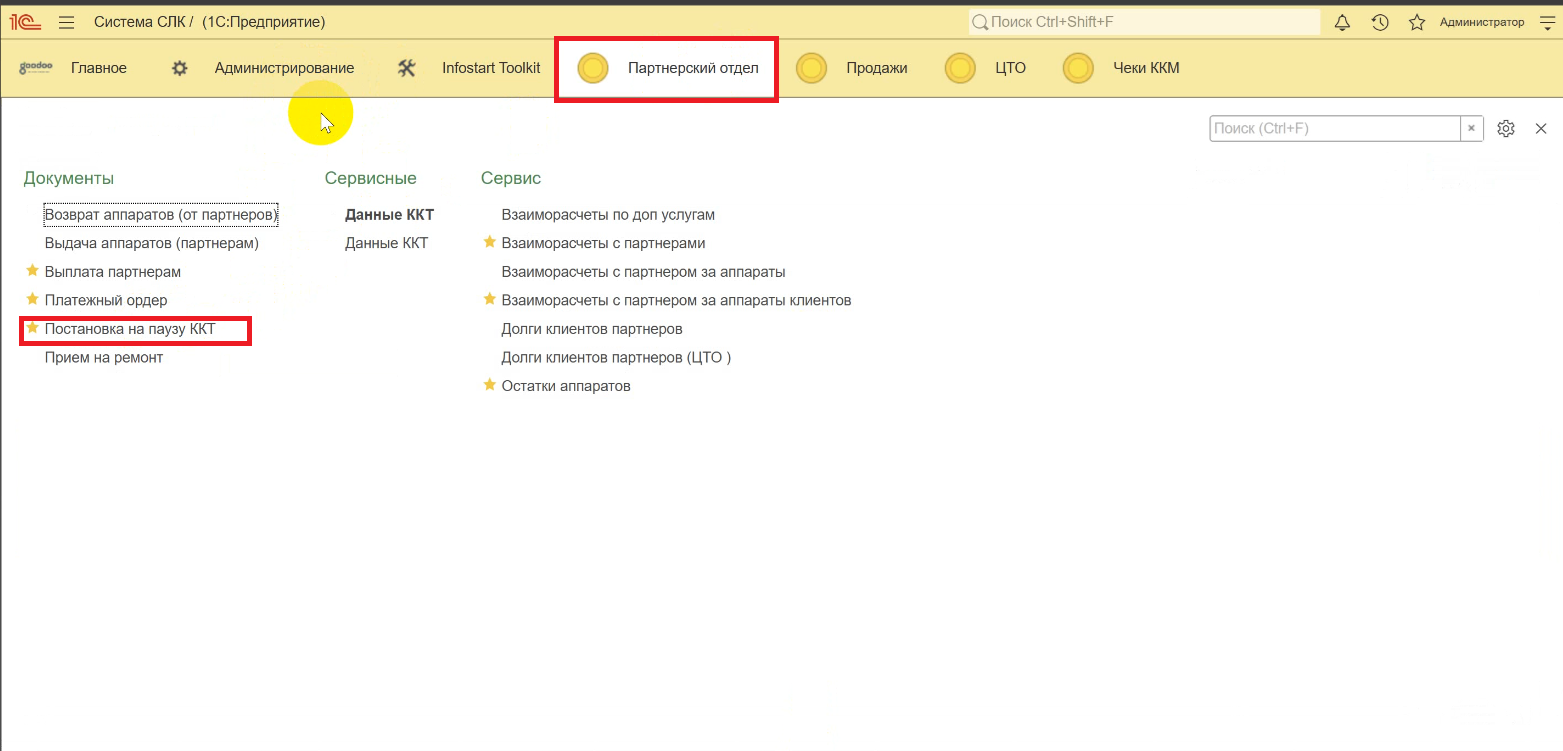The width and height of the screenshot is (1563, 751).
Task: Click the magnifier icon in global search
Action: (980, 22)
